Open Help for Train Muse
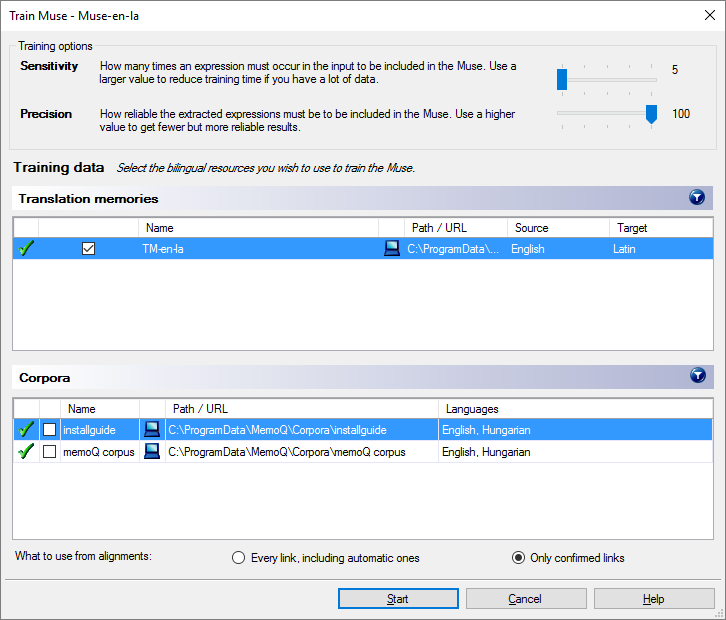The width and height of the screenshot is (726, 620). coord(653,599)
